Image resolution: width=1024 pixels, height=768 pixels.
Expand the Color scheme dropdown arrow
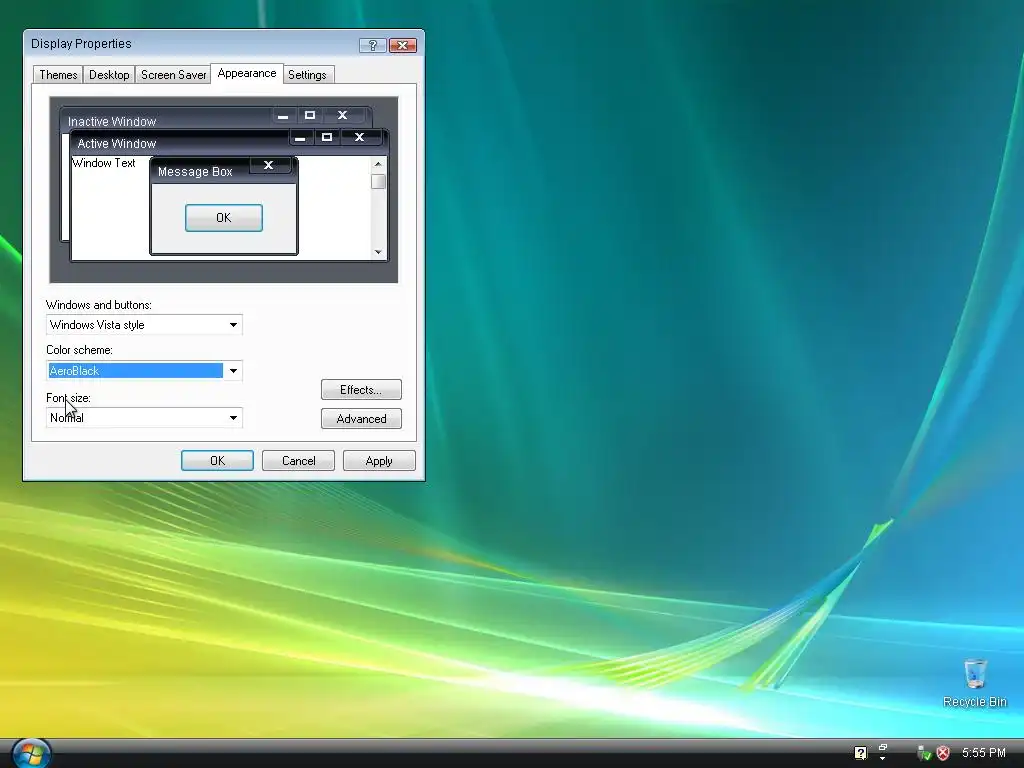(x=233, y=371)
